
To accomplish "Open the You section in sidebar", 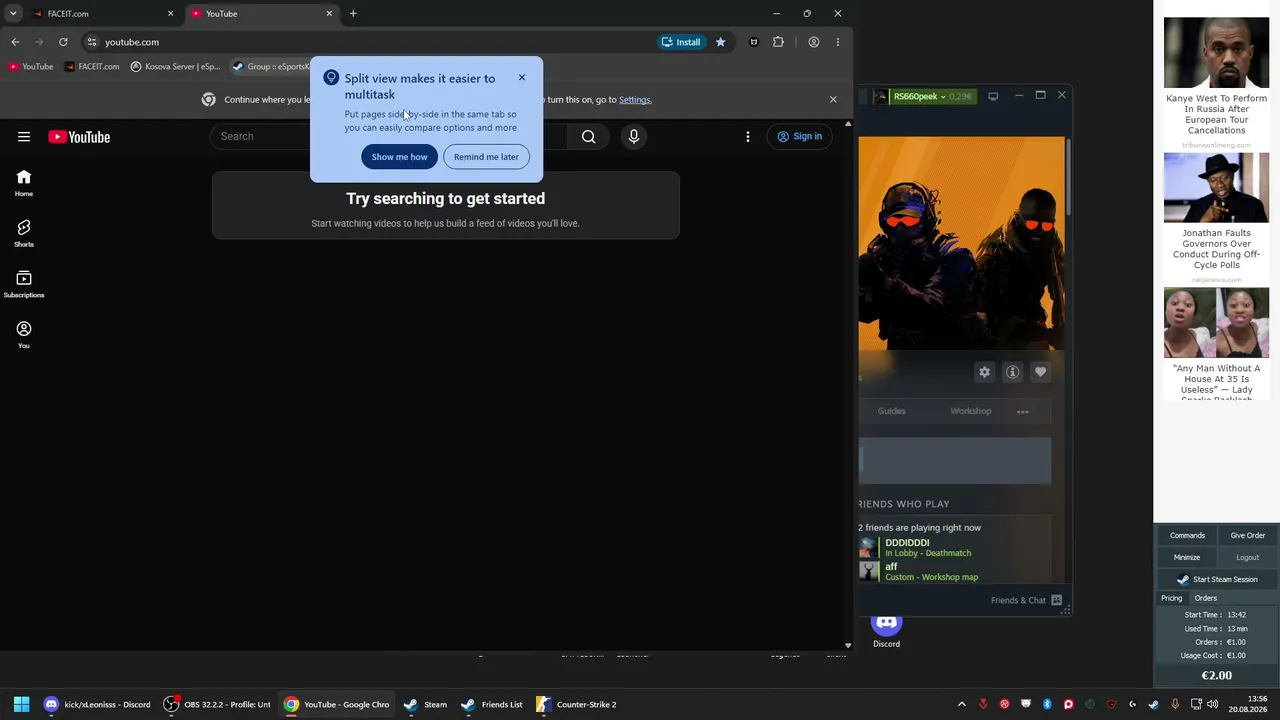I will pyautogui.click(x=24, y=335).
